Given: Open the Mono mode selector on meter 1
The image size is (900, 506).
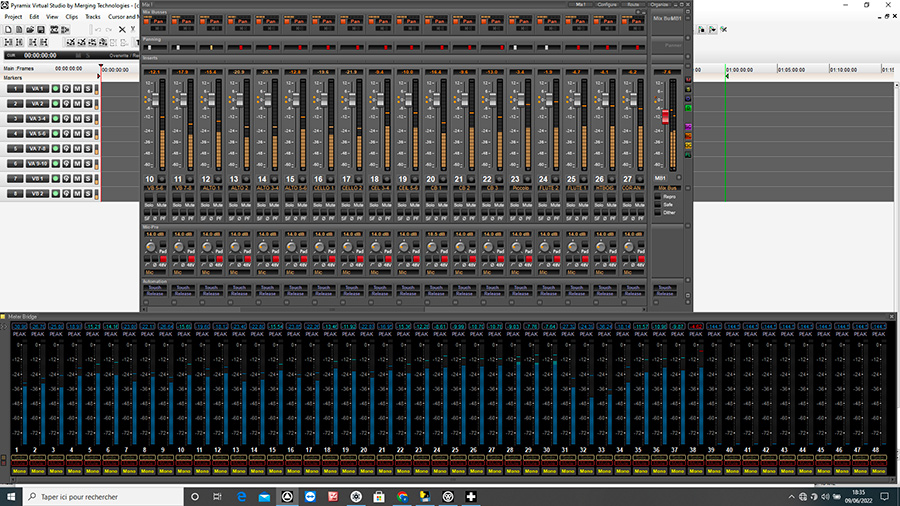Looking at the screenshot, I should pyautogui.click(x=19, y=471).
